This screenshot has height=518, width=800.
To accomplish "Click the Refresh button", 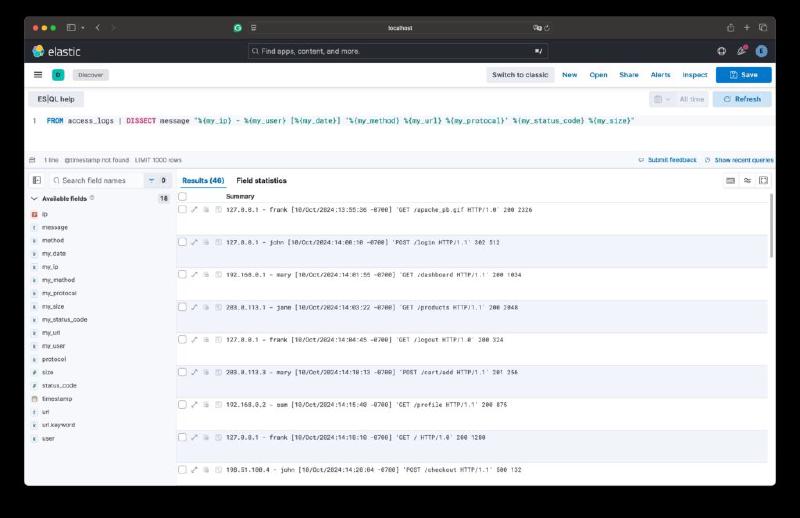I will (x=742, y=99).
